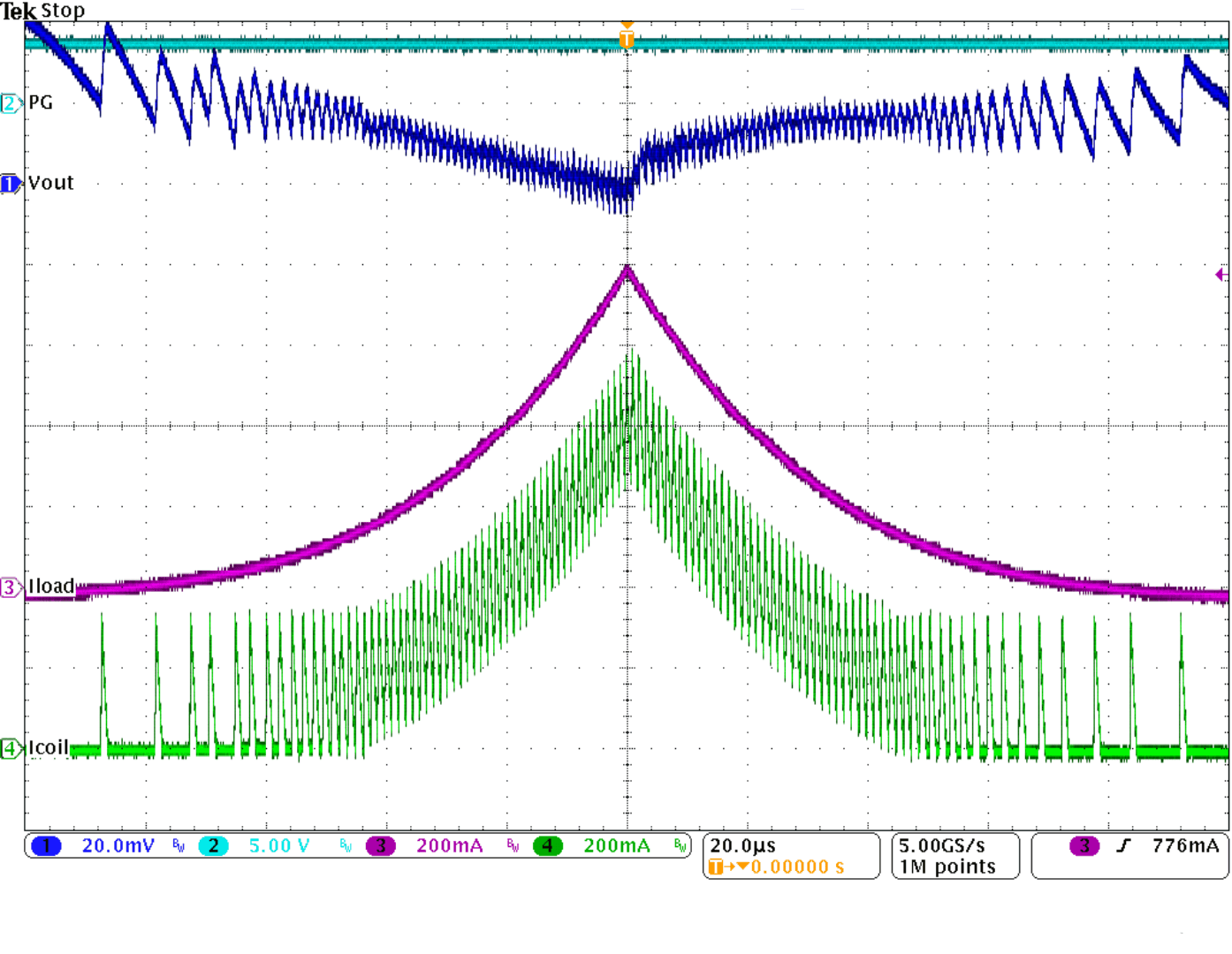Toggle bandwidth limit BW on Channel 1
This screenshot has width=1232, height=954.
click(177, 845)
